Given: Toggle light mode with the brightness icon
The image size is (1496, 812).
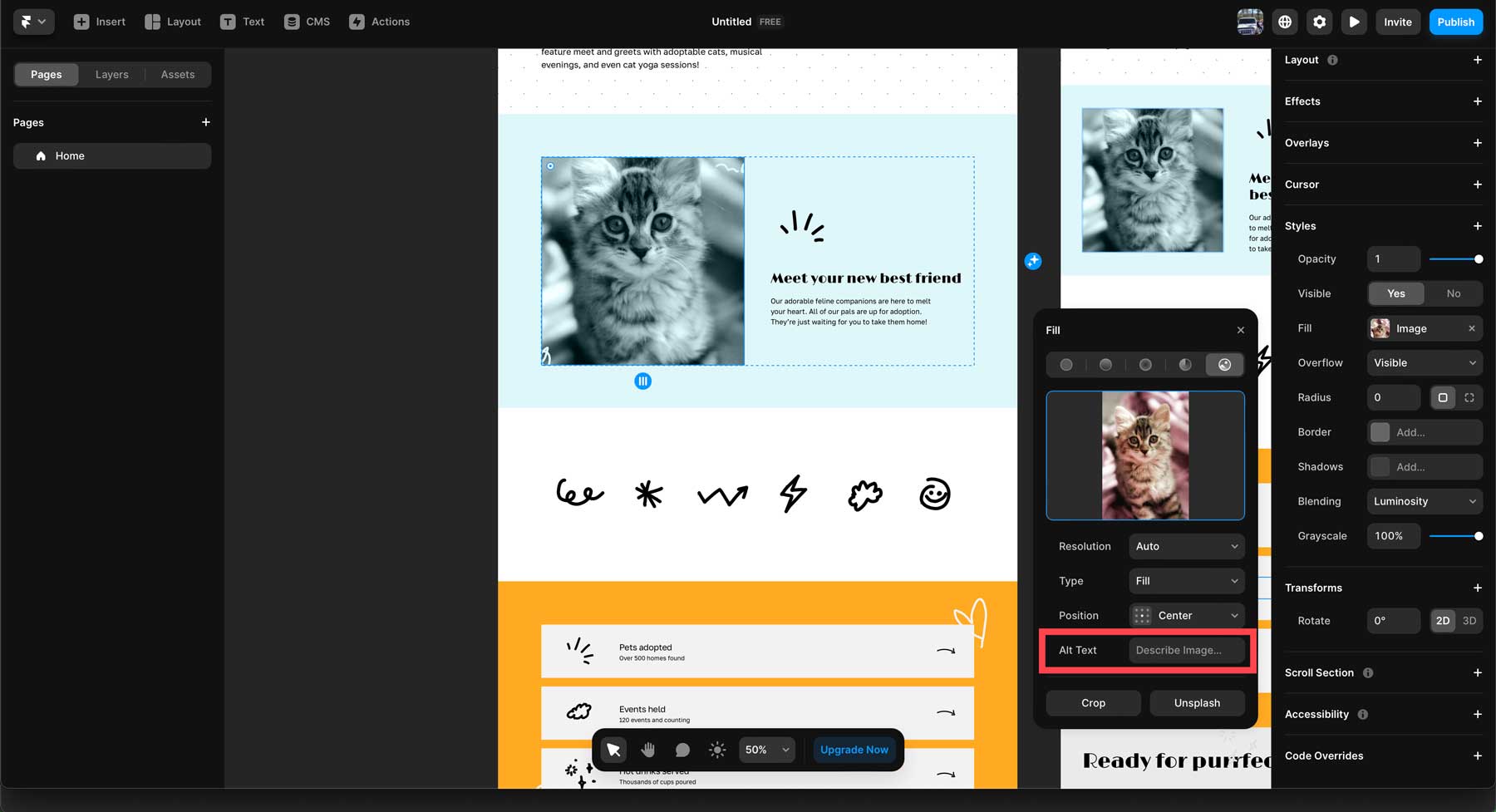Looking at the screenshot, I should point(716,750).
